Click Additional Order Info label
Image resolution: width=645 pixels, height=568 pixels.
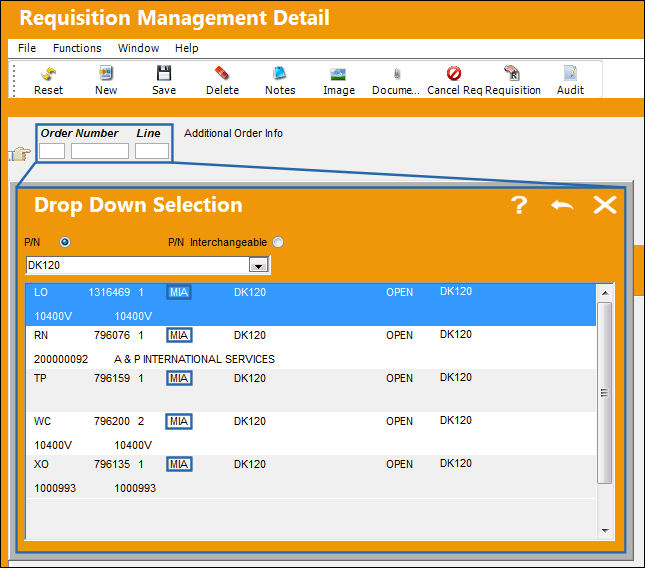233,133
